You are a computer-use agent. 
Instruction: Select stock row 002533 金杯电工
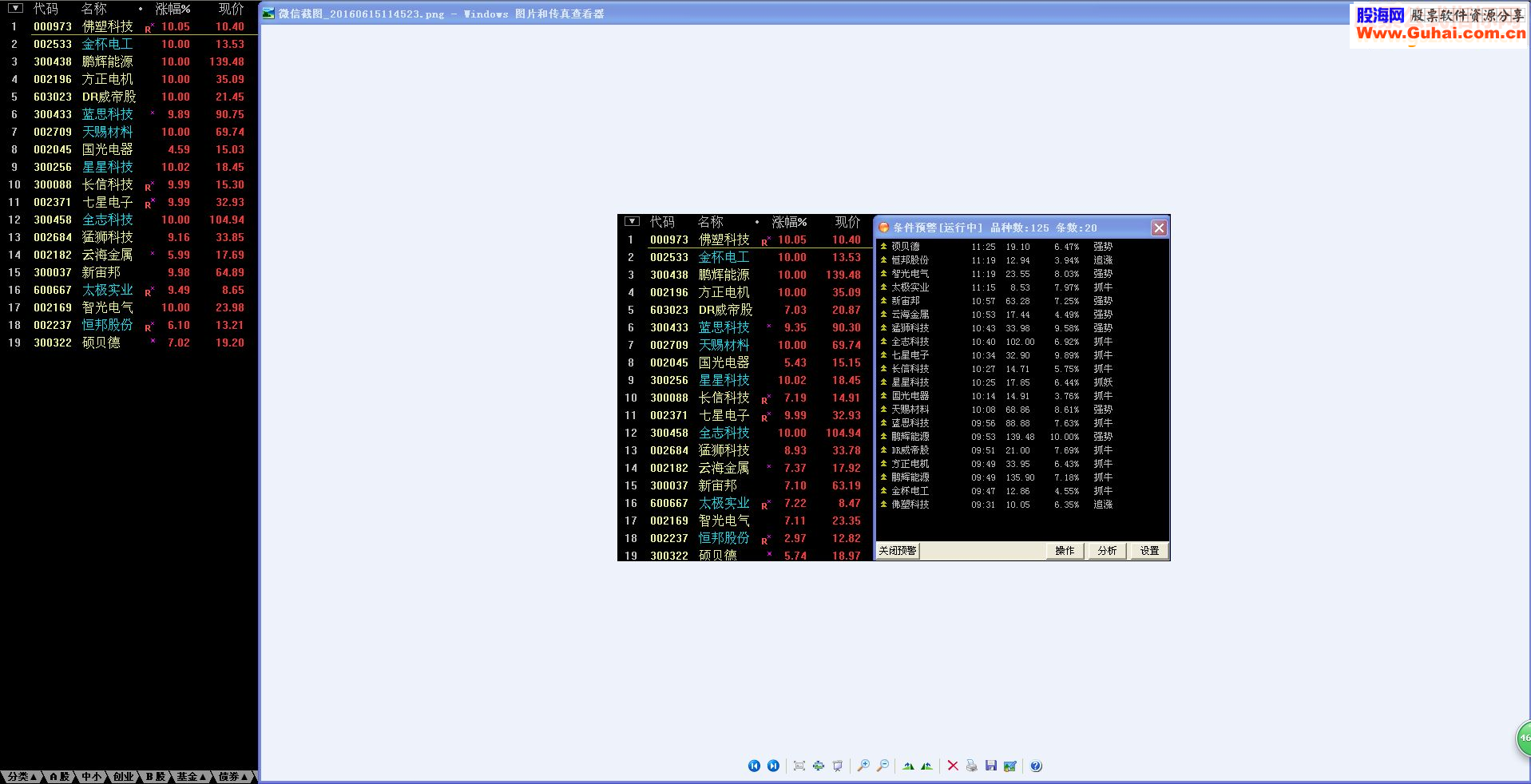129,44
